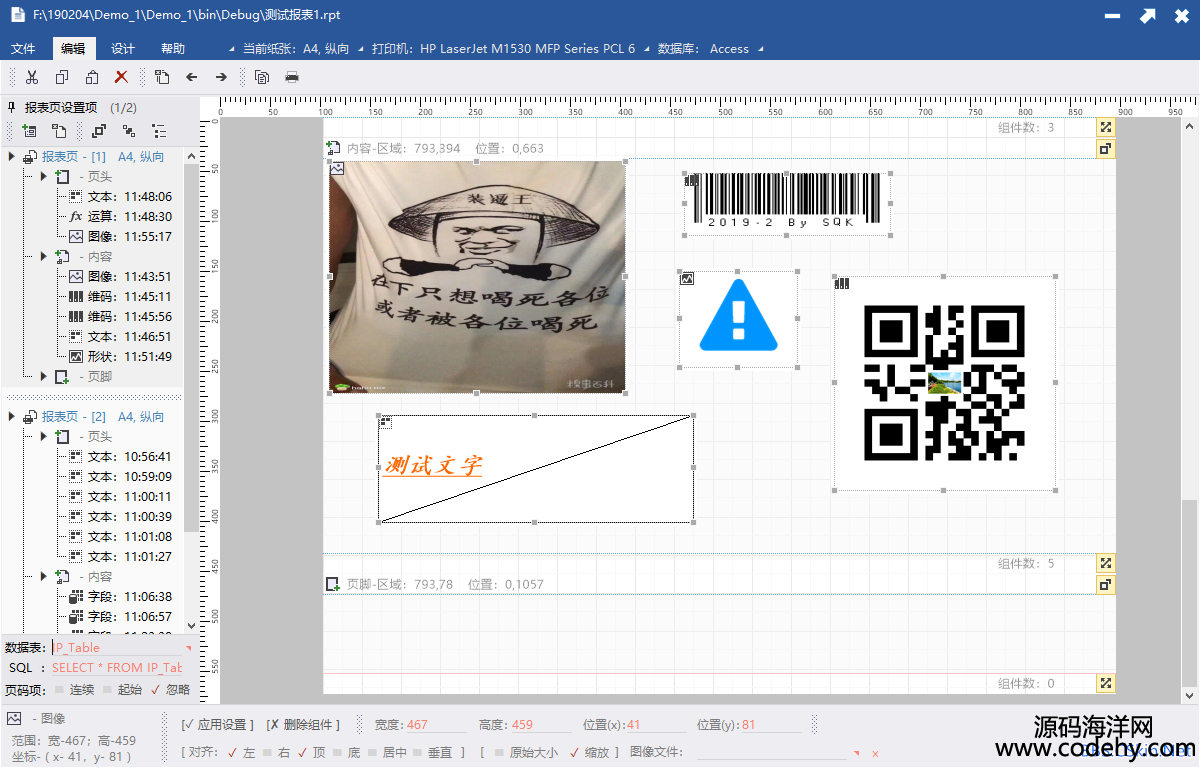Screen dimensions: 1200x768
Task: Click the SQL field with SELECT * FROM
Action: point(118,668)
